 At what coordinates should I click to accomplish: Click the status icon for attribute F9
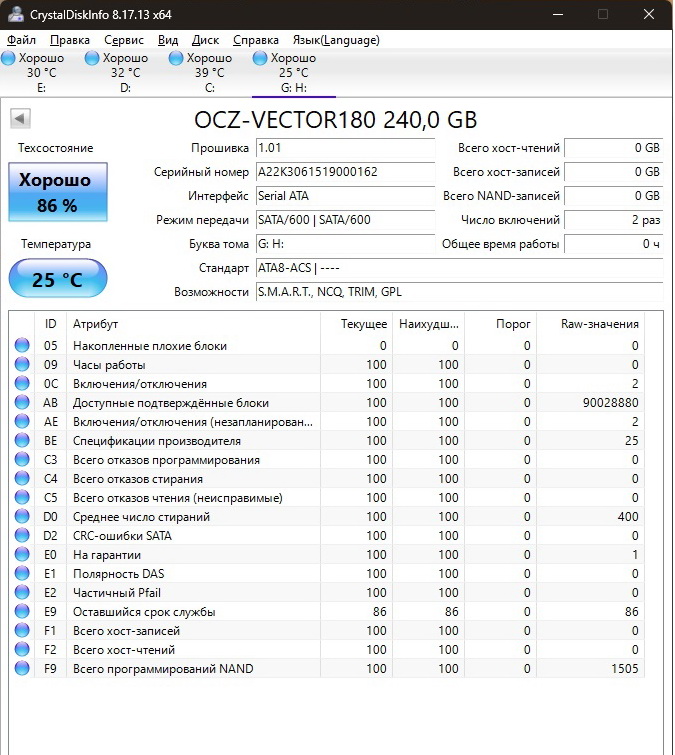(x=22, y=668)
